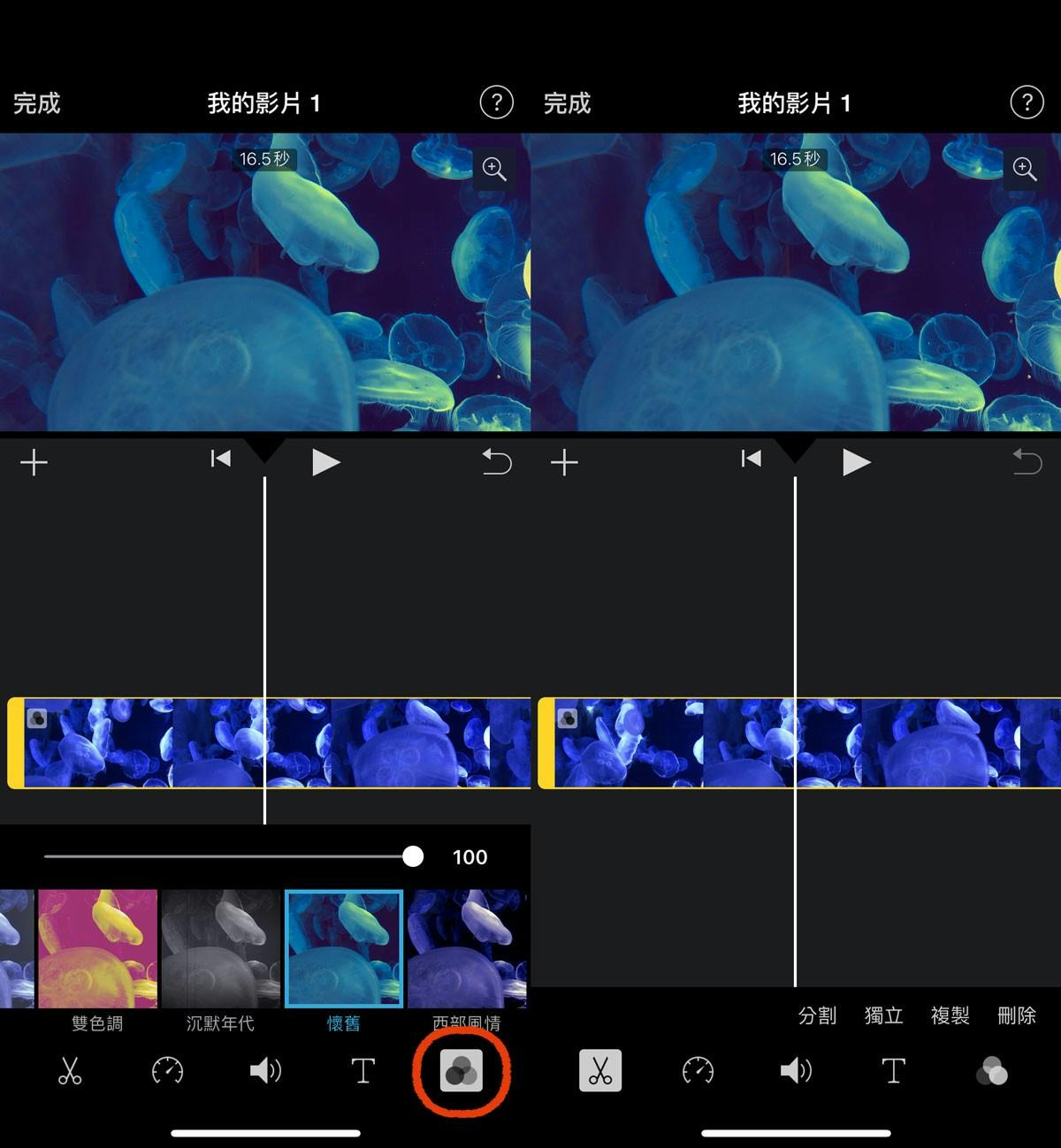
Task: Tap 我的影片 1 title in right screen
Action: coord(794,103)
